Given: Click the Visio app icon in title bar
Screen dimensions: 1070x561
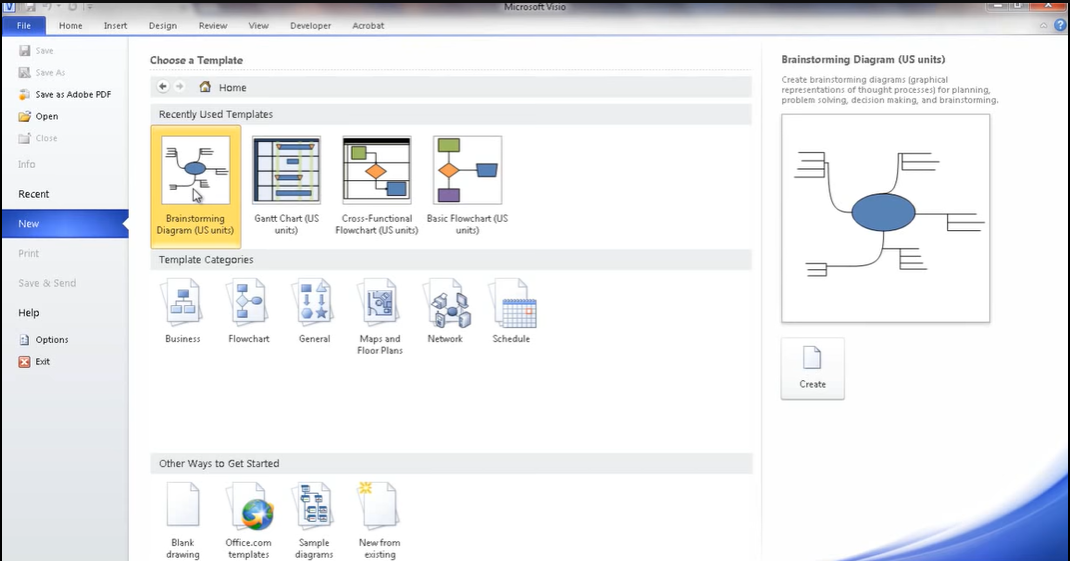Looking at the screenshot, I should (8, 6).
